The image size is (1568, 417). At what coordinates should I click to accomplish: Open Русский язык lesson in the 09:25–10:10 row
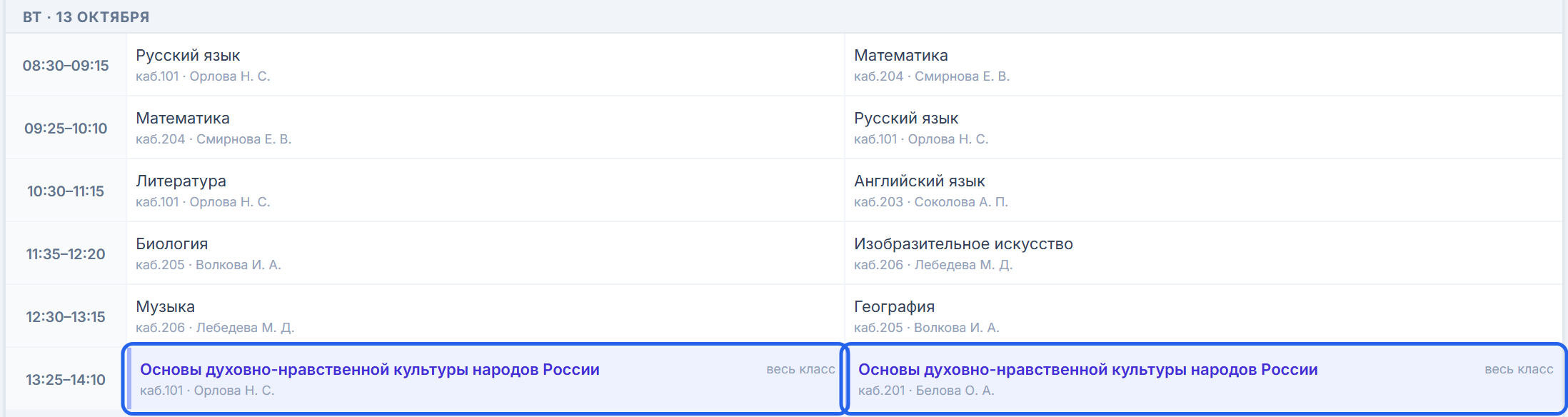[x=1204, y=127]
